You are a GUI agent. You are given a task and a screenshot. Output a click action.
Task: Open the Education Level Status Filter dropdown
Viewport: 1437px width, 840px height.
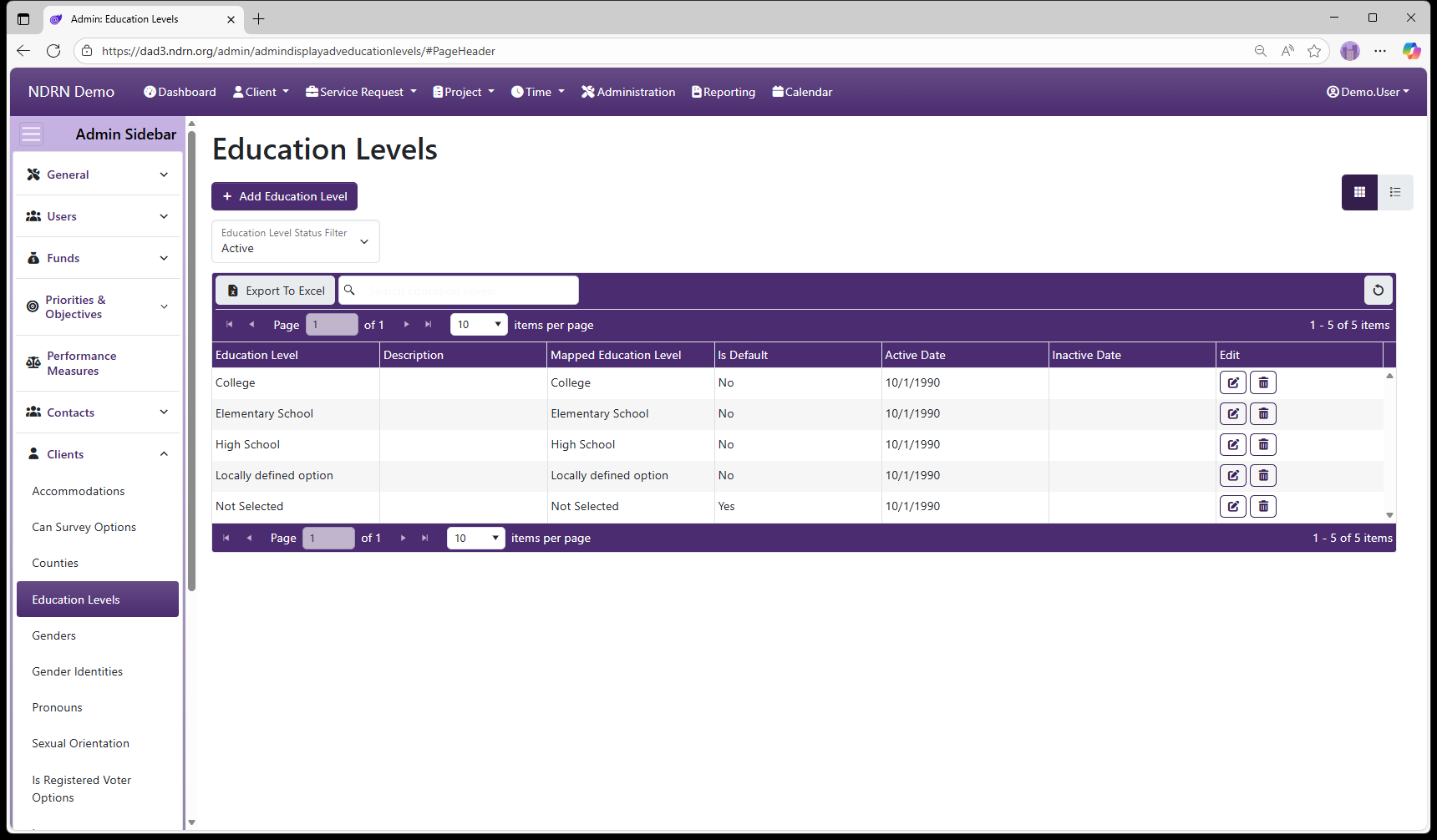point(296,241)
